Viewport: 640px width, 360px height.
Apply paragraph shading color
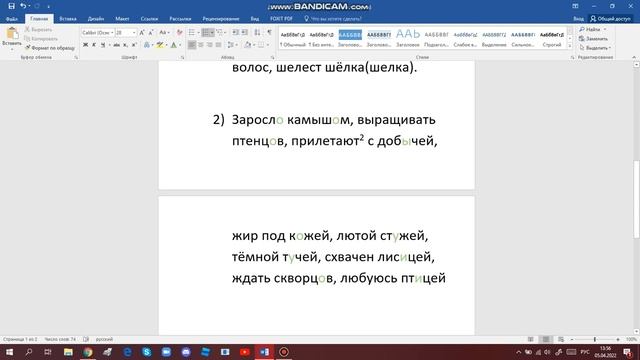pyautogui.click(x=248, y=44)
